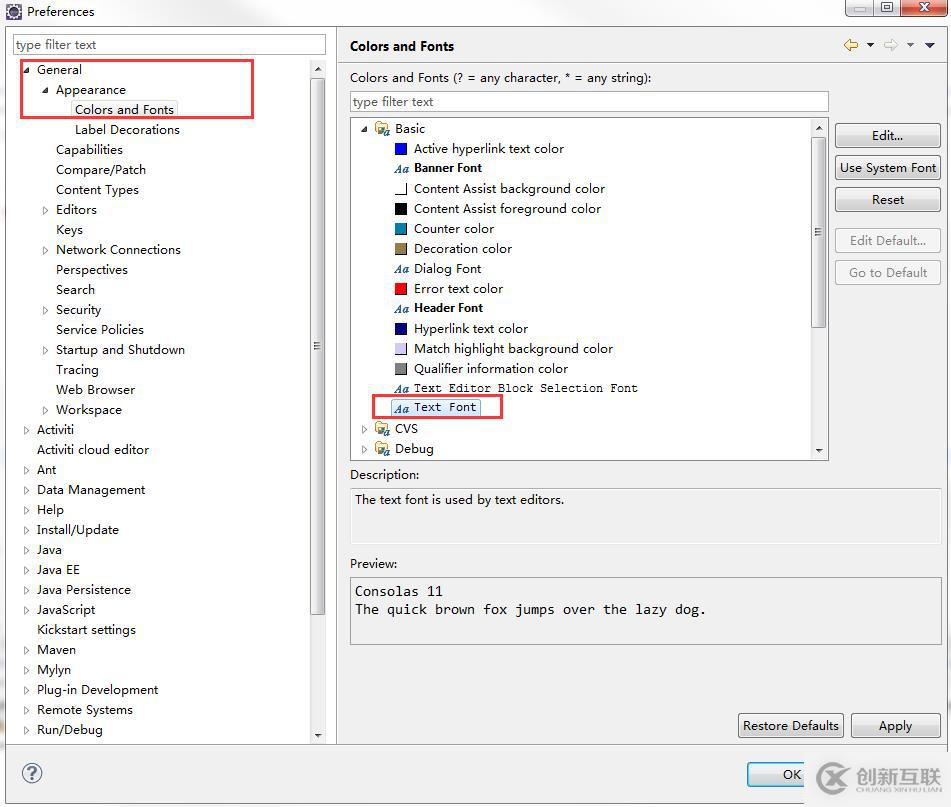The height and width of the screenshot is (807, 951).
Task: Open the Search preference page
Action: tap(75, 290)
